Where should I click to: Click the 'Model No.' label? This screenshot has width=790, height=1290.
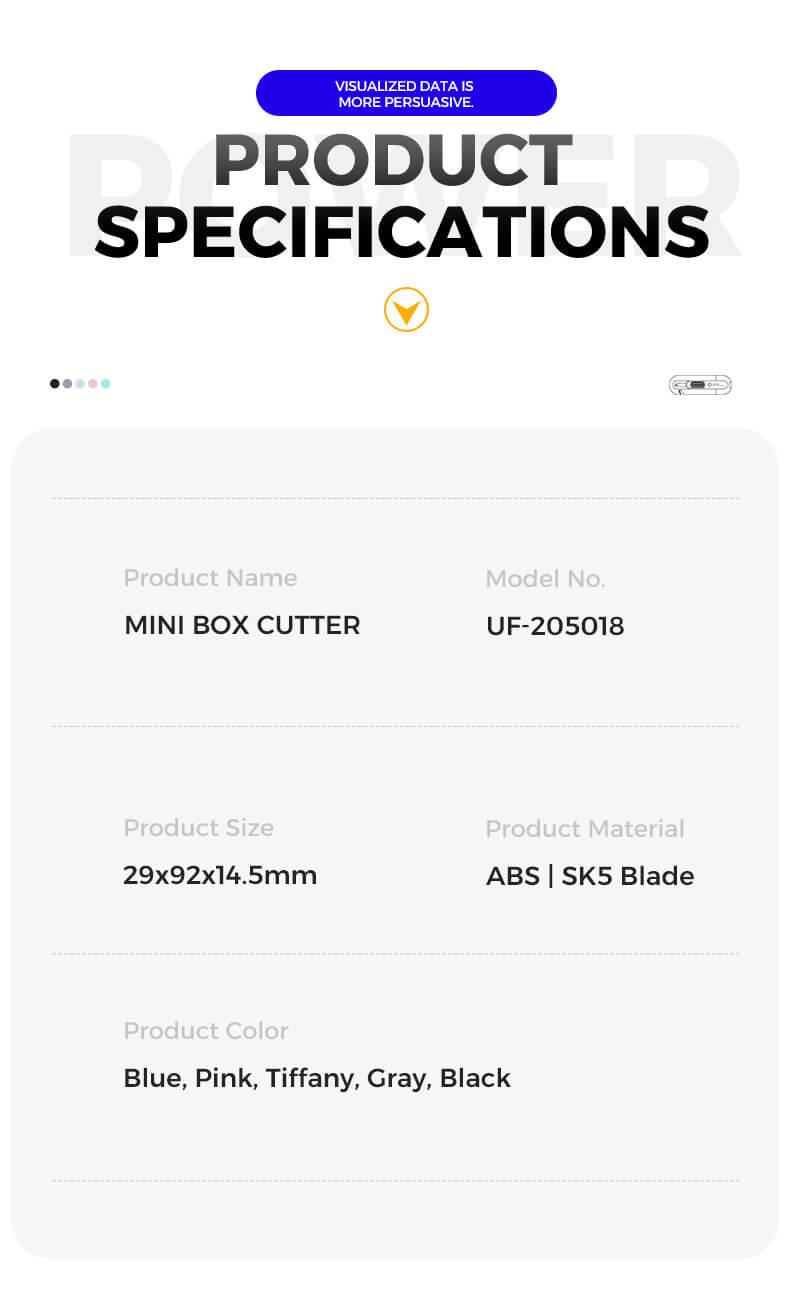coord(545,579)
